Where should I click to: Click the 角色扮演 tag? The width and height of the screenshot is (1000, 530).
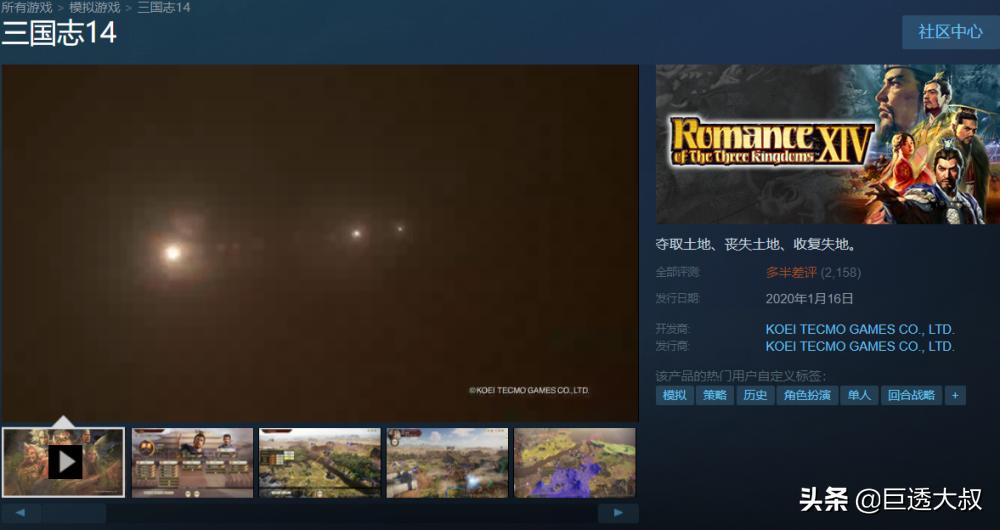(807, 395)
